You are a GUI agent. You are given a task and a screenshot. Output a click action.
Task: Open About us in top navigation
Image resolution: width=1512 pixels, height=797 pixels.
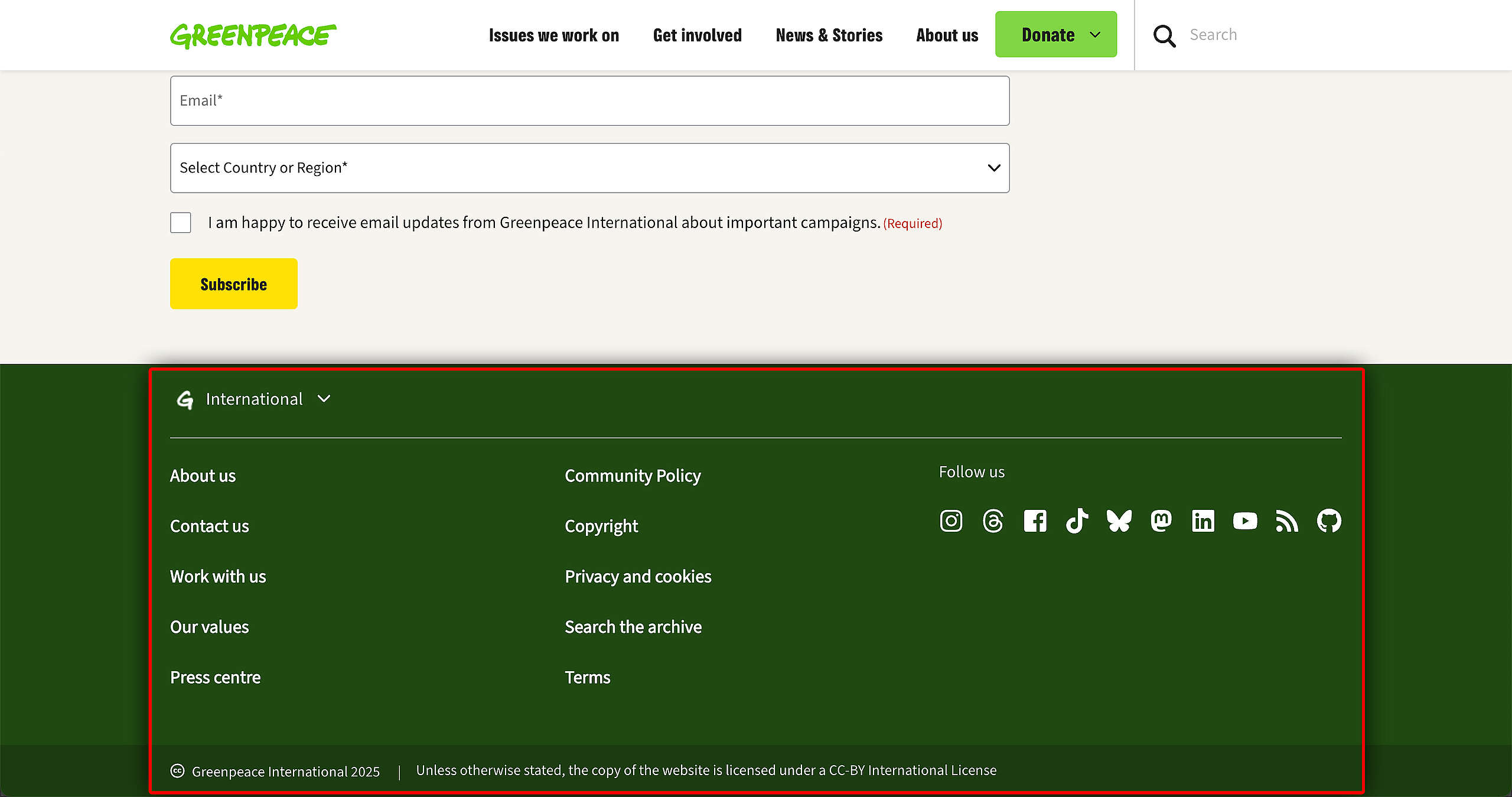(947, 35)
